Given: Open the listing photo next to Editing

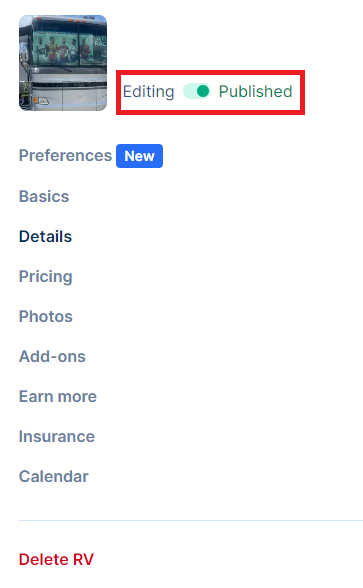Looking at the screenshot, I should (x=63, y=63).
